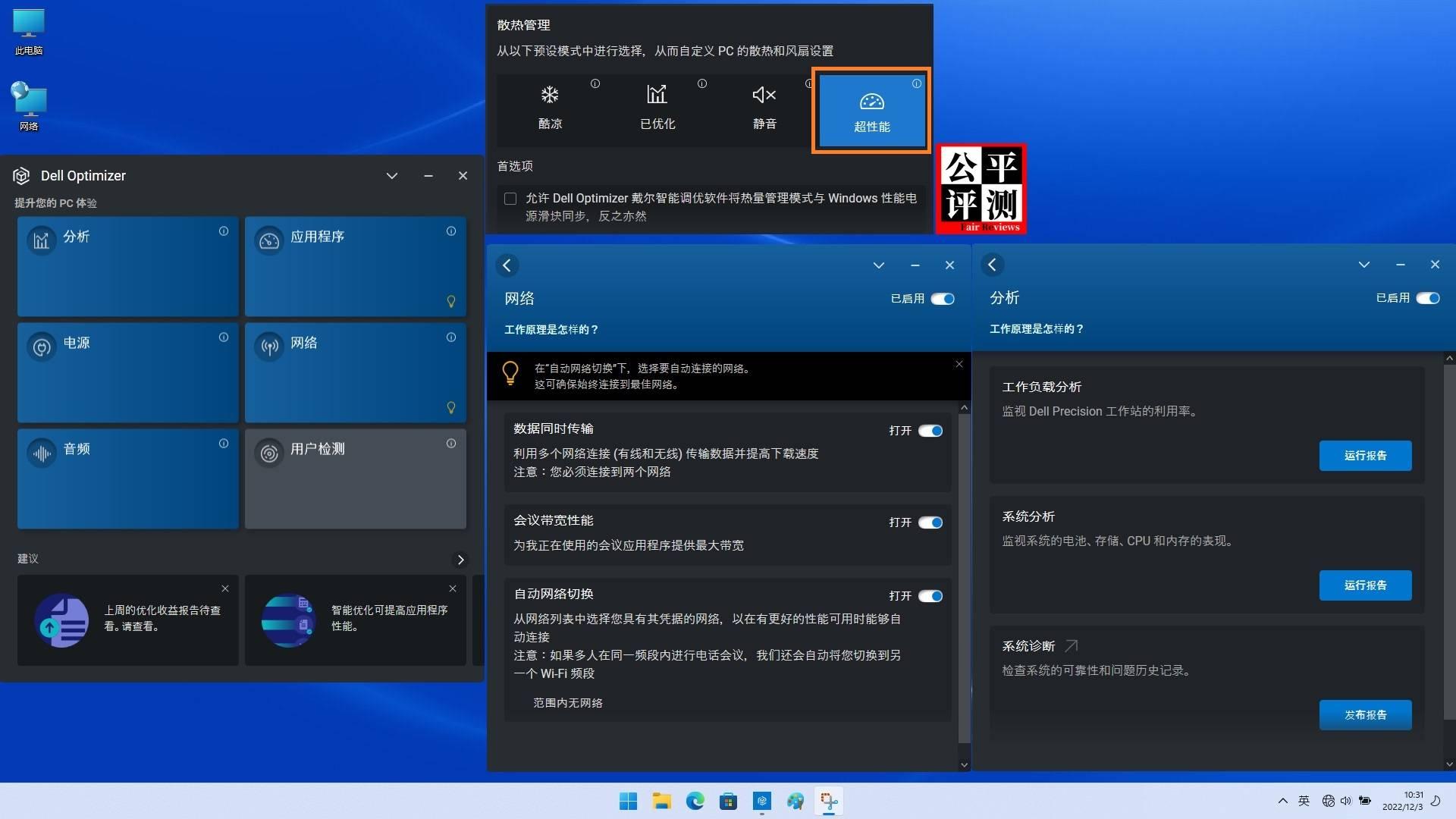Open the 分析 (Analytics) tile in Dell Optimizer

pyautogui.click(x=127, y=266)
